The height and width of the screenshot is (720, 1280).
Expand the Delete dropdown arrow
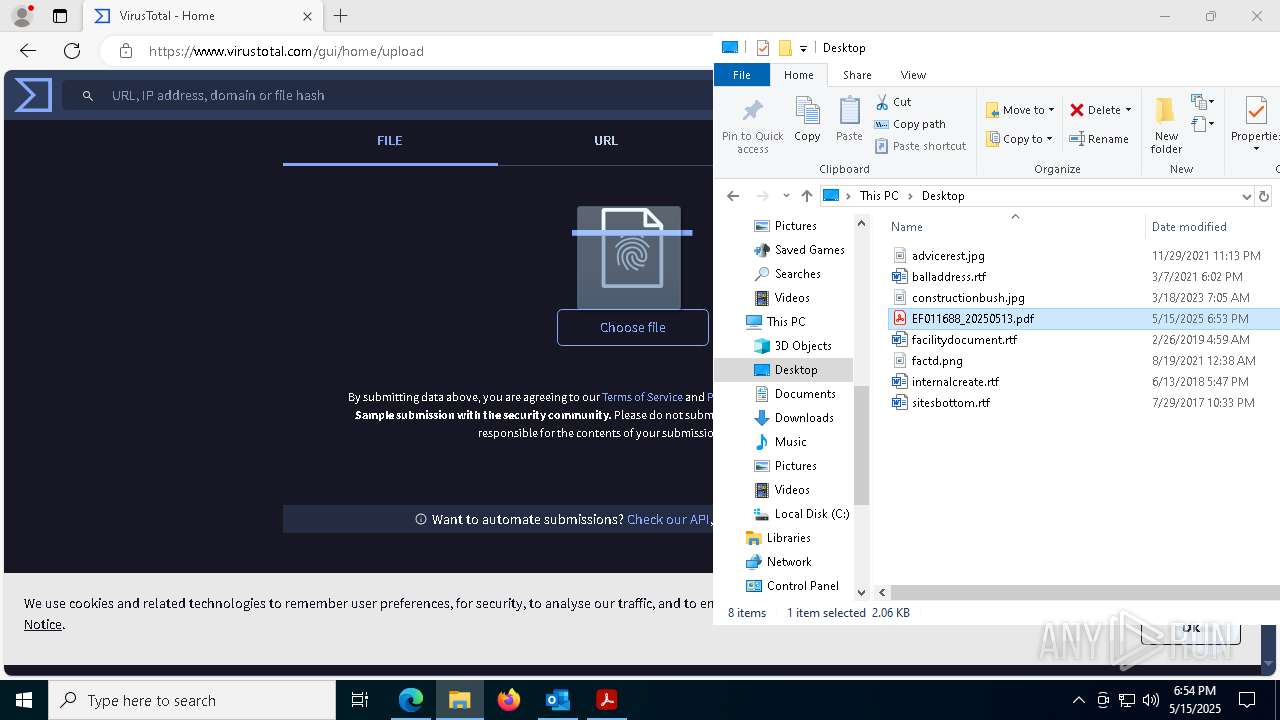click(1128, 110)
